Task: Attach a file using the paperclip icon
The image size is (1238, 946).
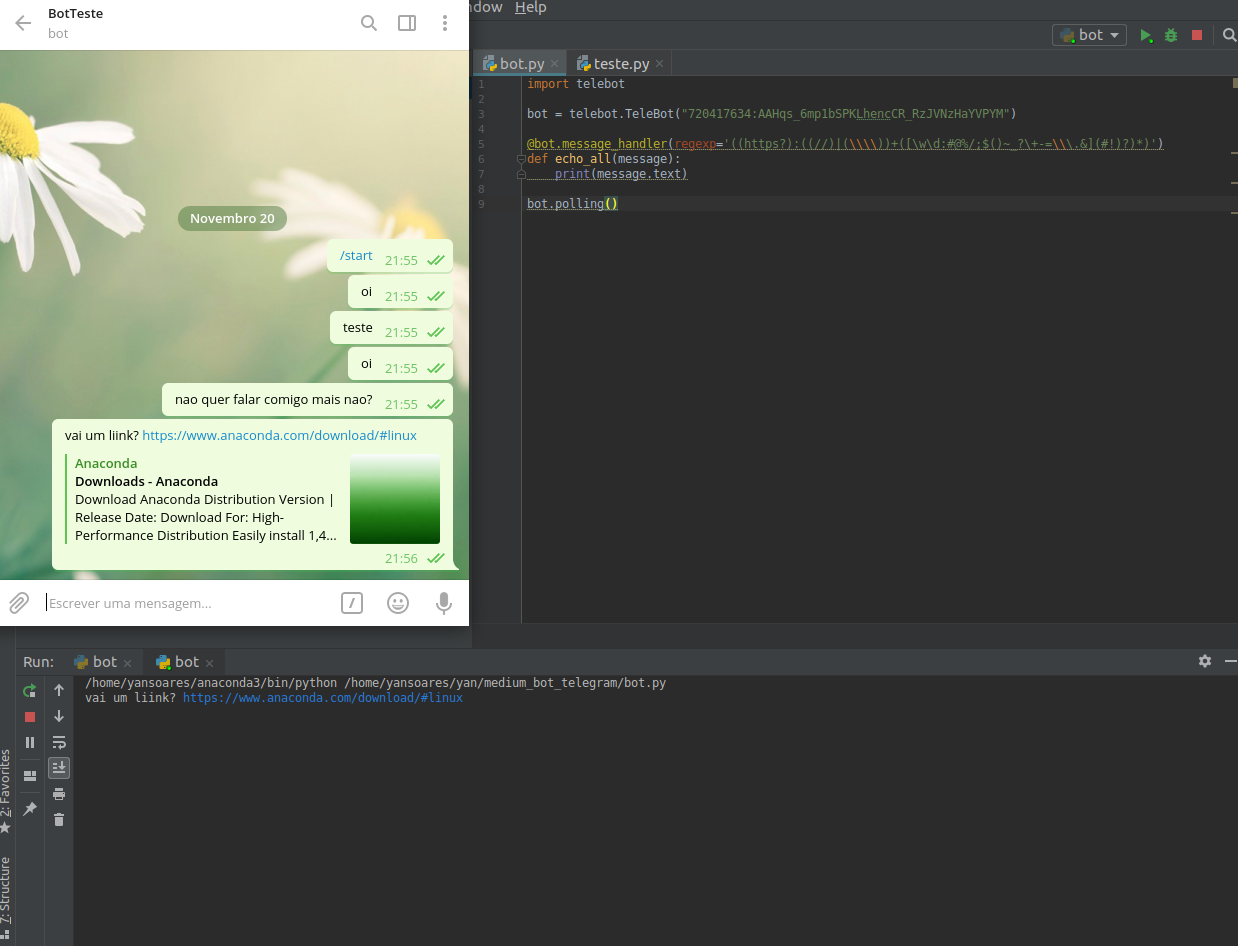Action: 18,603
